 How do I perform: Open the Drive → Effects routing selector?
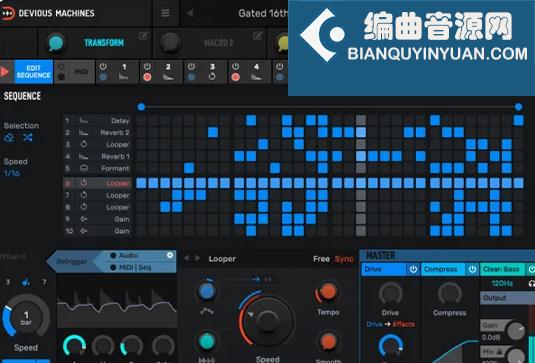[390, 324]
